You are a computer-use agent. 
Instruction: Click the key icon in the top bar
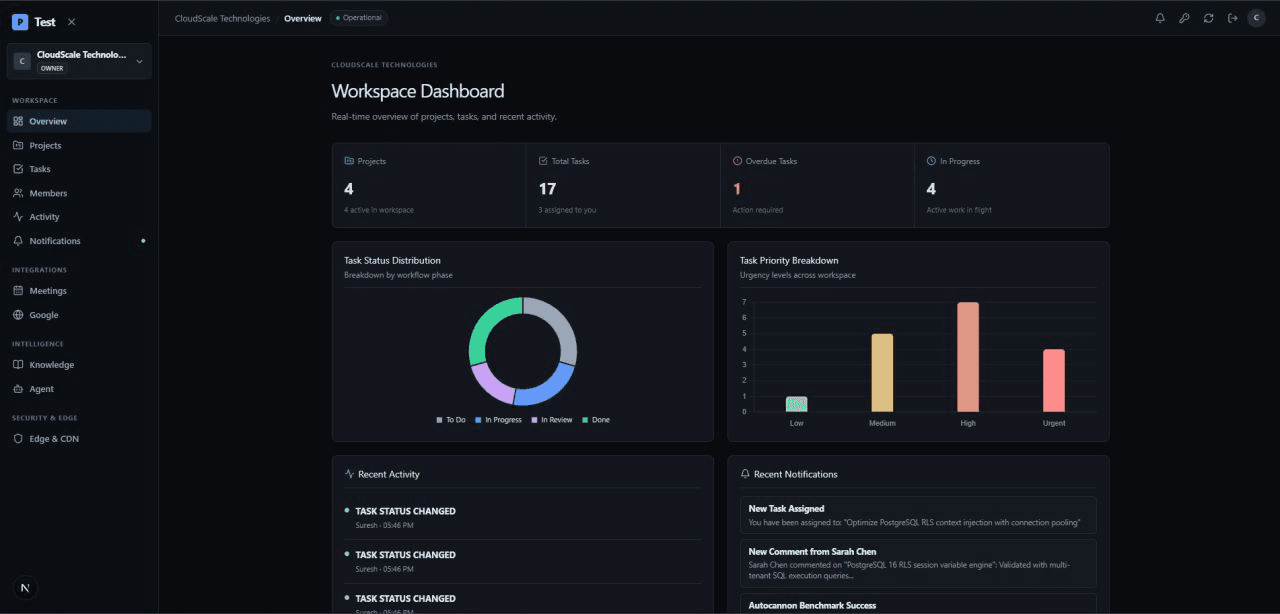tap(1184, 18)
